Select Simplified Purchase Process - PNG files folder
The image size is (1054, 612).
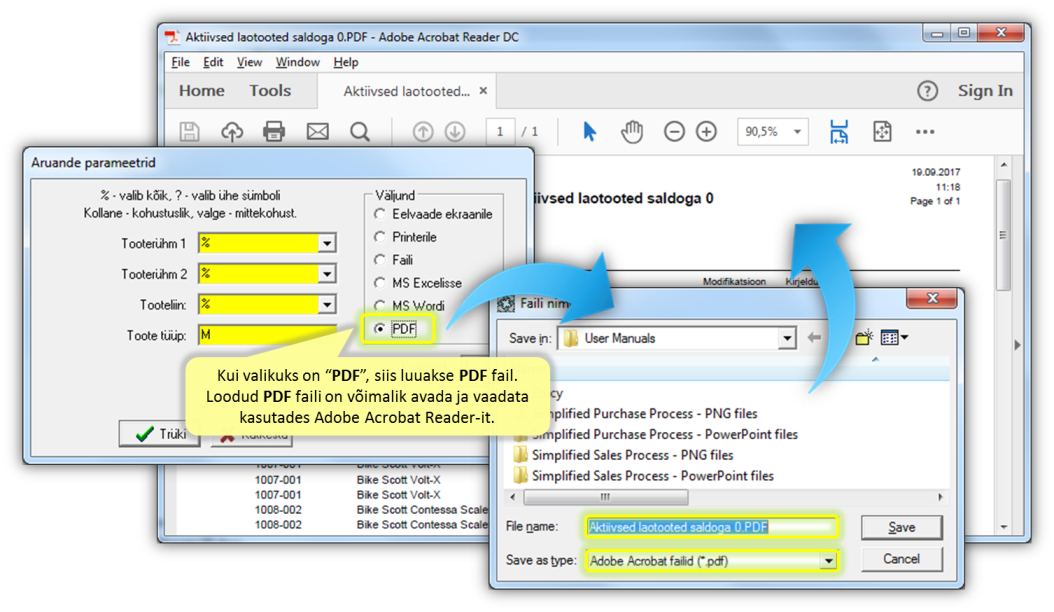(645, 414)
